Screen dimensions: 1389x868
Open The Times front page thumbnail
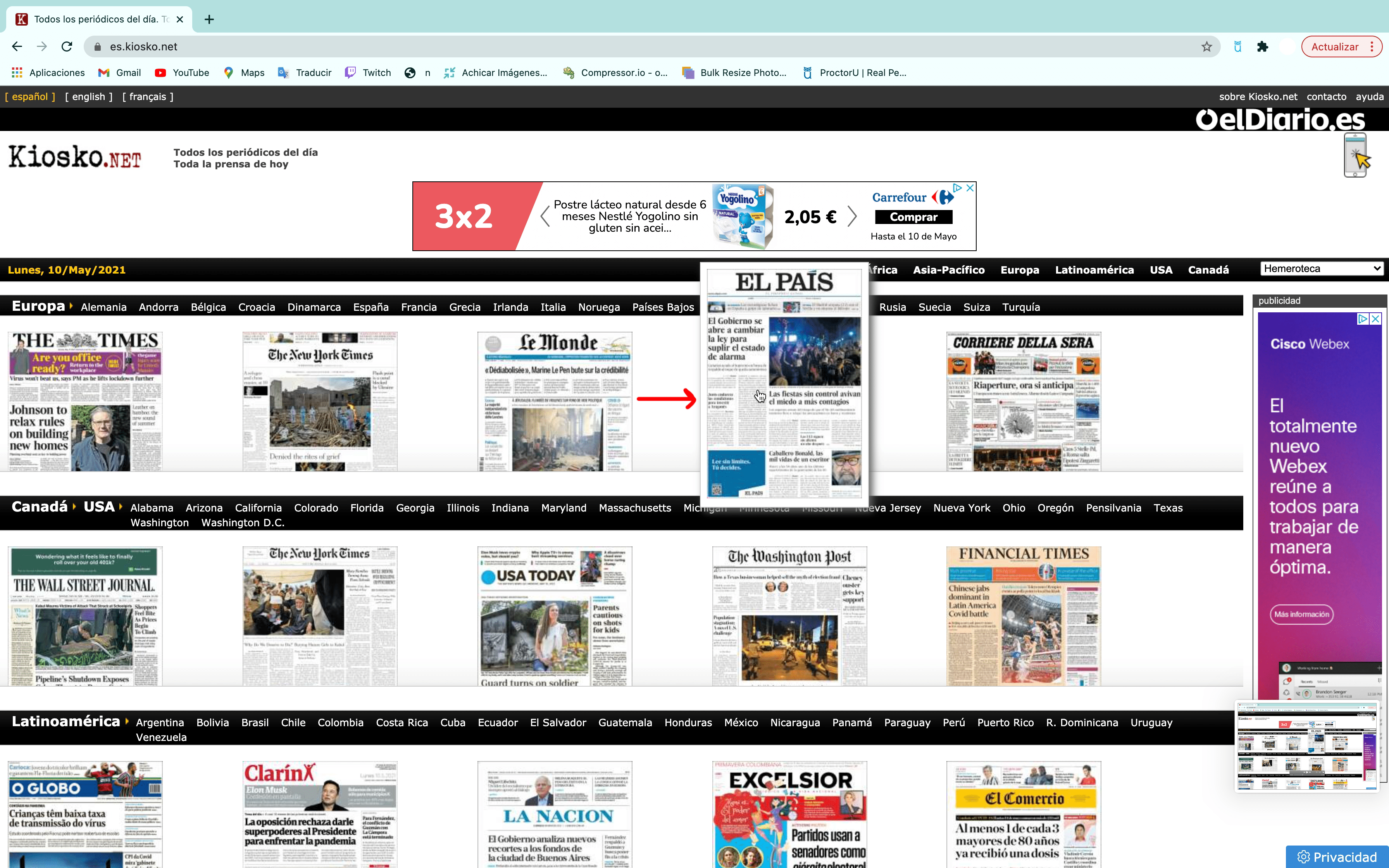[85, 401]
